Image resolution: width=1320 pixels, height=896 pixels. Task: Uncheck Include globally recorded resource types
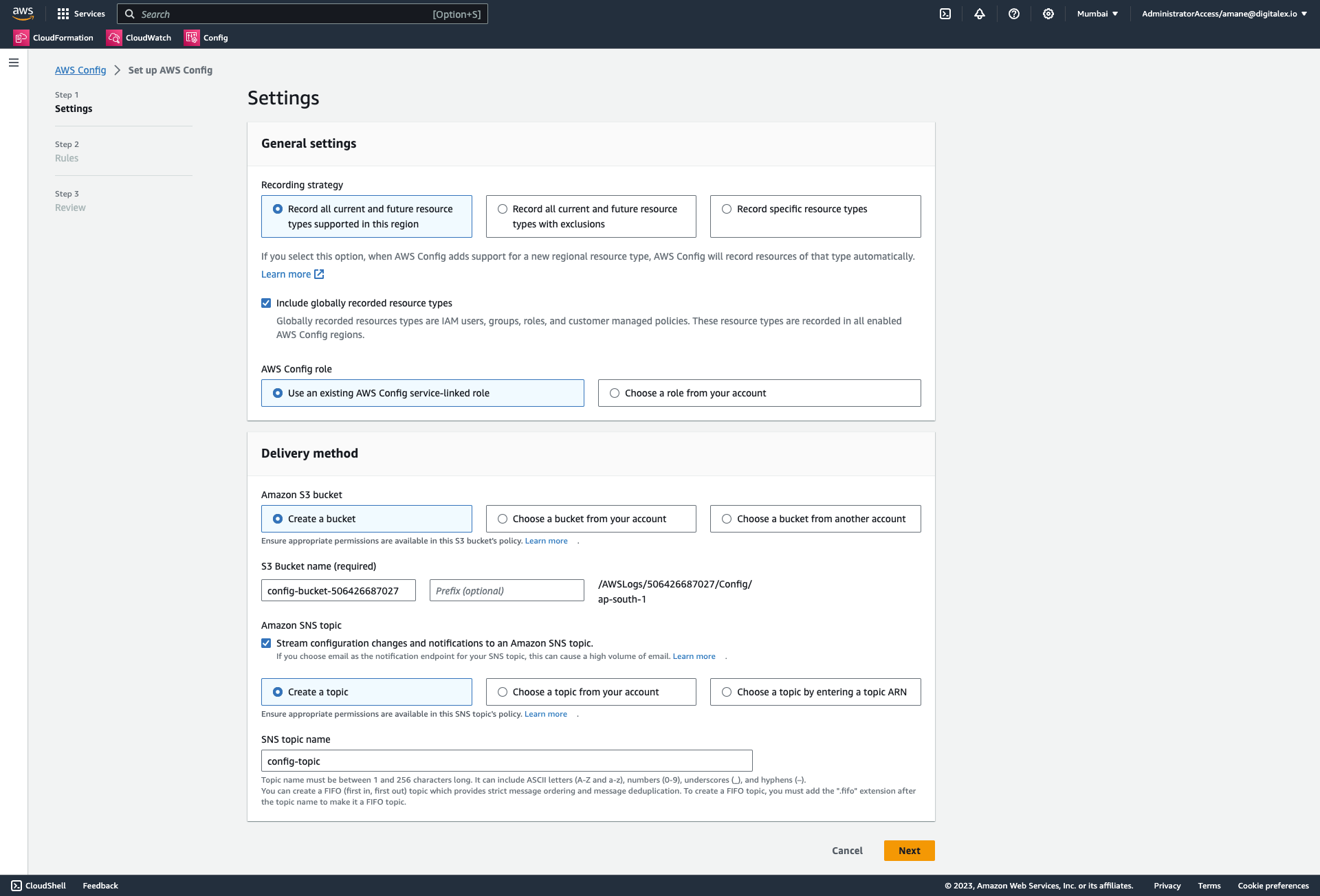pos(266,303)
